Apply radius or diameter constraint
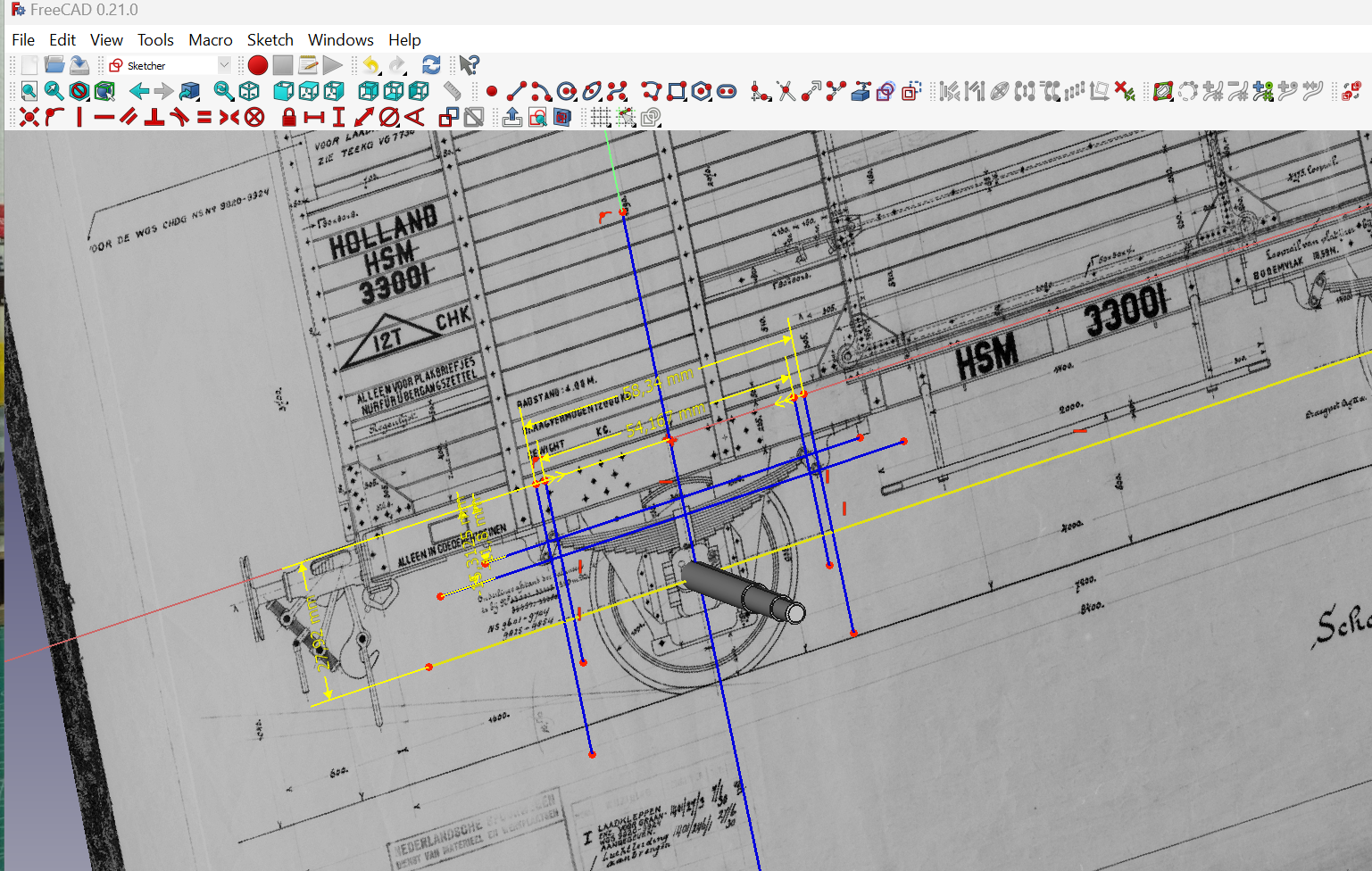The width and height of the screenshot is (1372, 871). coord(389,117)
